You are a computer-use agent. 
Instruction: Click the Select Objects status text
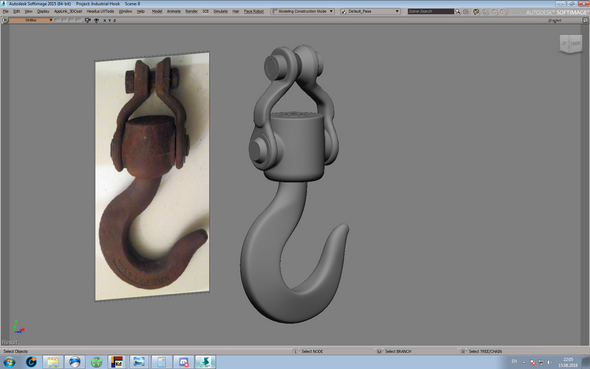point(15,351)
